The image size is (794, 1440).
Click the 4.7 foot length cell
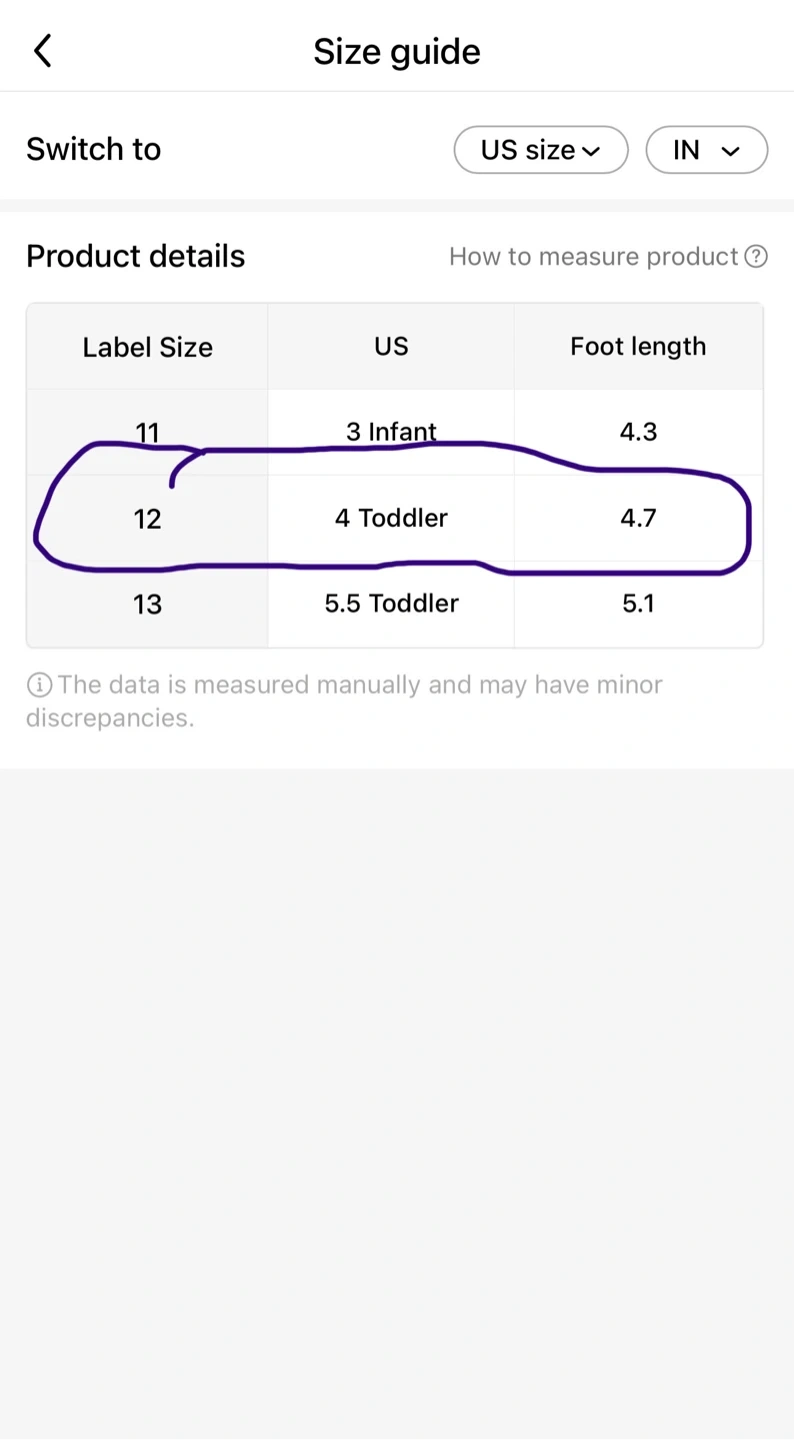pyautogui.click(x=638, y=518)
